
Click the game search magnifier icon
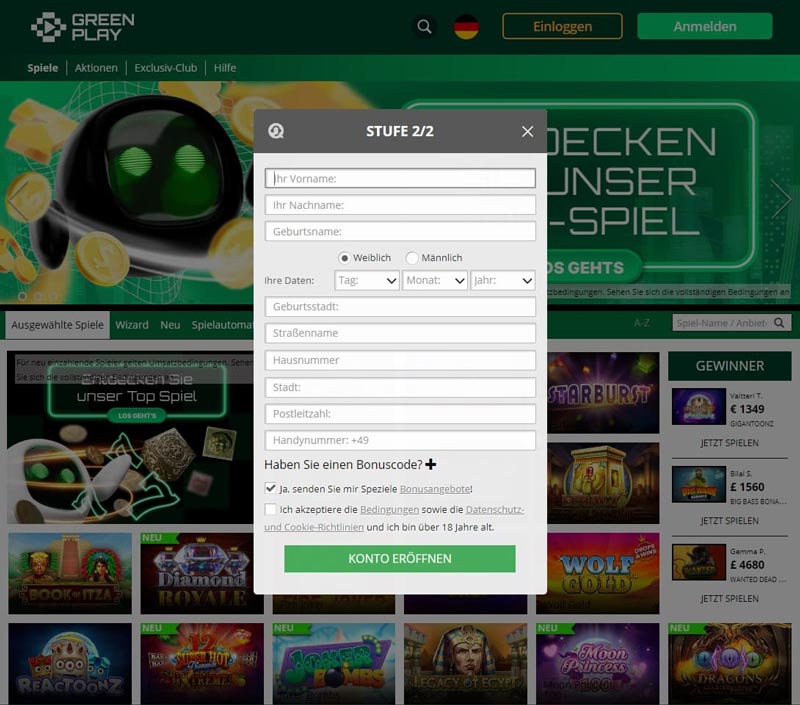(779, 323)
